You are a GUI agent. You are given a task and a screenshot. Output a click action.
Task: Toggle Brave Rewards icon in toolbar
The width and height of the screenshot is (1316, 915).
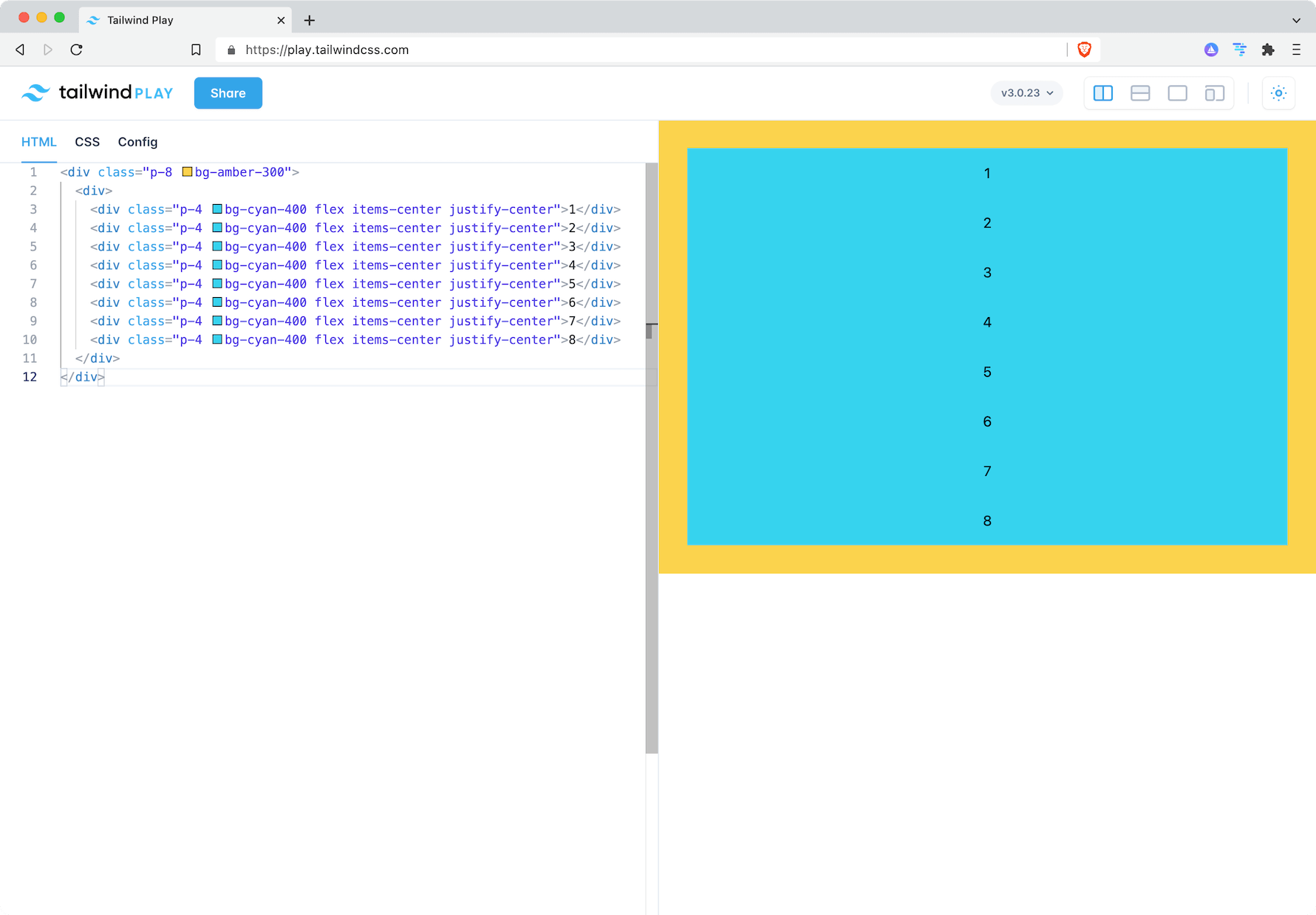coord(1211,50)
